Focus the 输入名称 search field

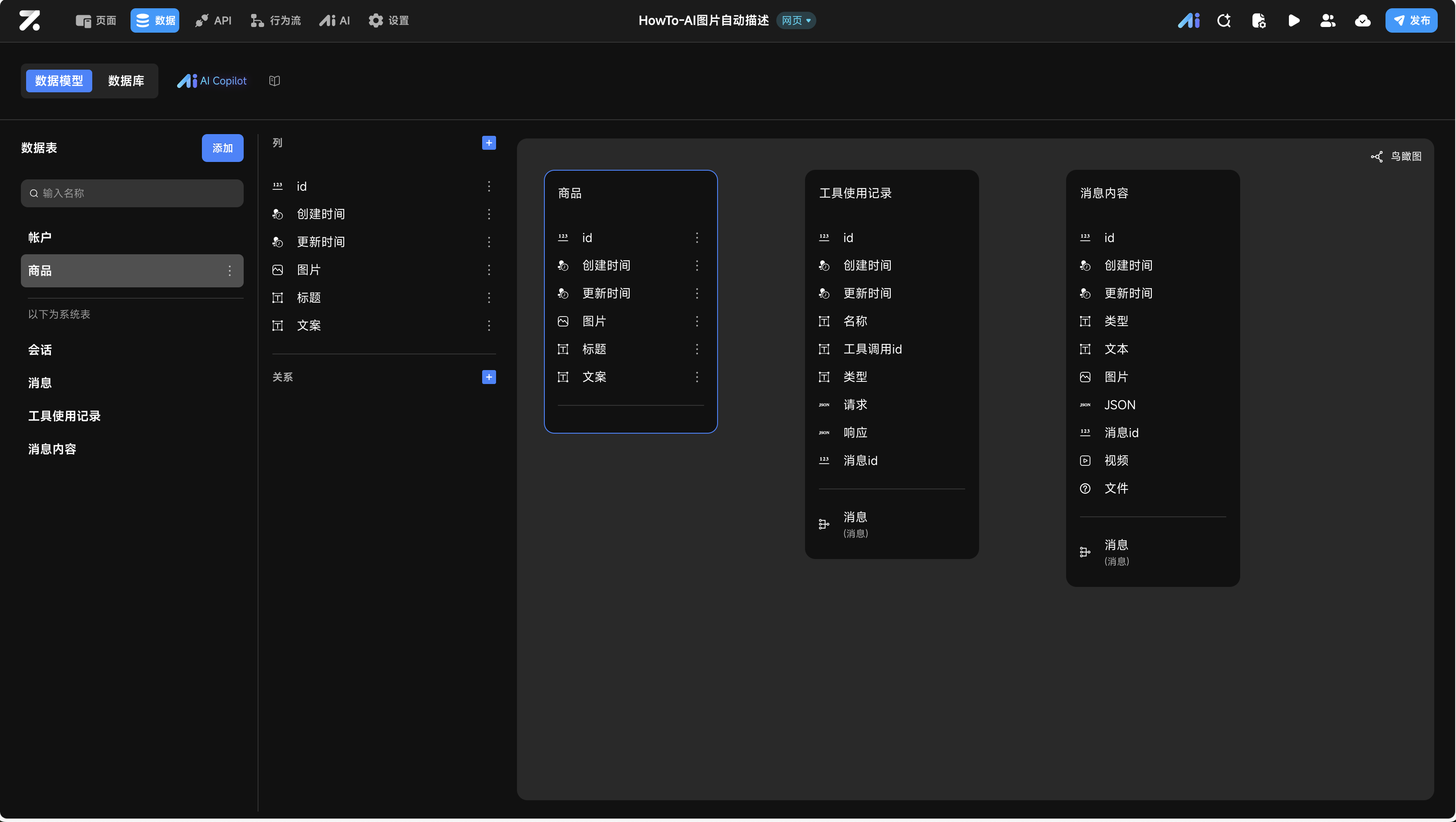[x=132, y=193]
